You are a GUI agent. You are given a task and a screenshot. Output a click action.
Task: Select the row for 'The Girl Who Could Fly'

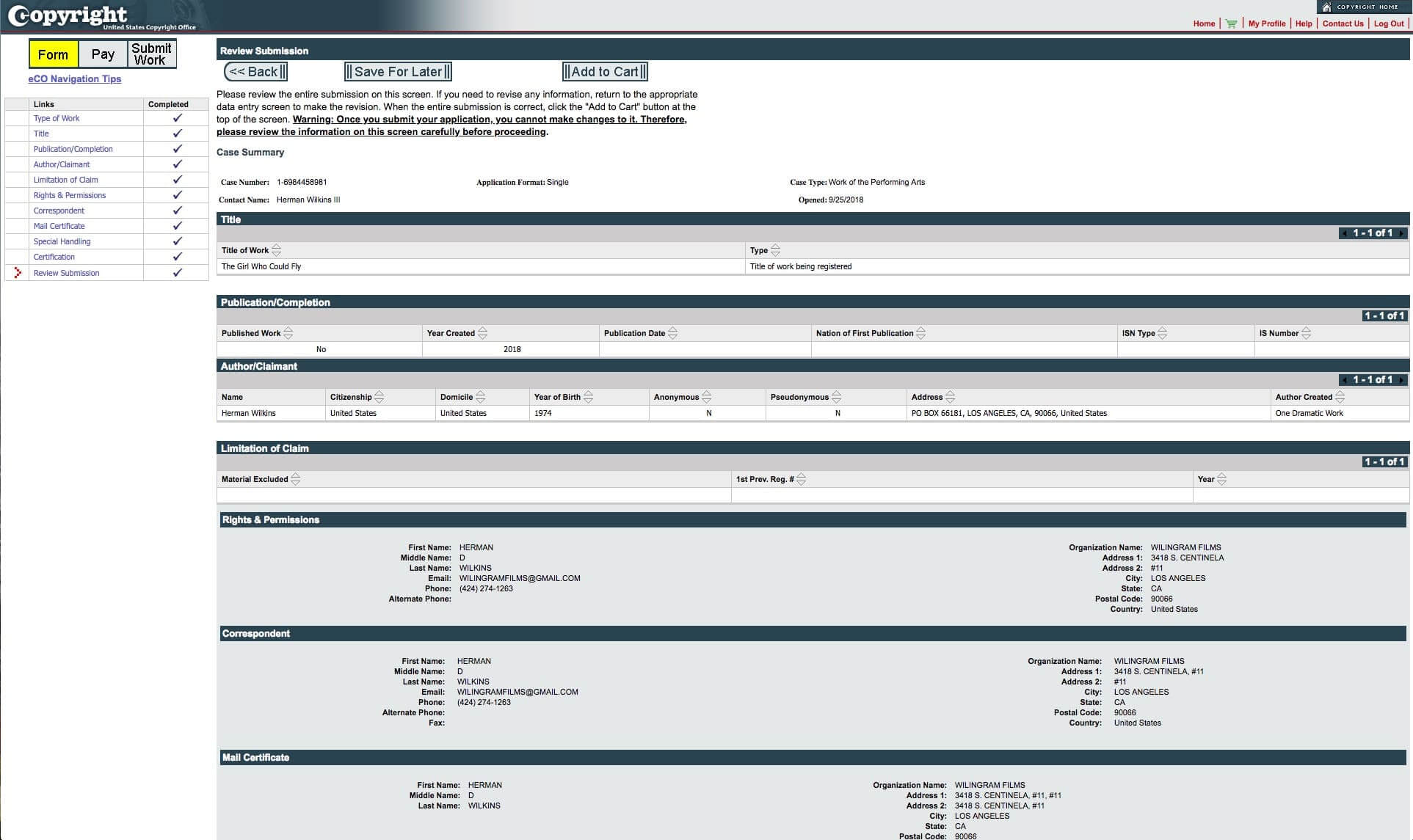point(261,266)
